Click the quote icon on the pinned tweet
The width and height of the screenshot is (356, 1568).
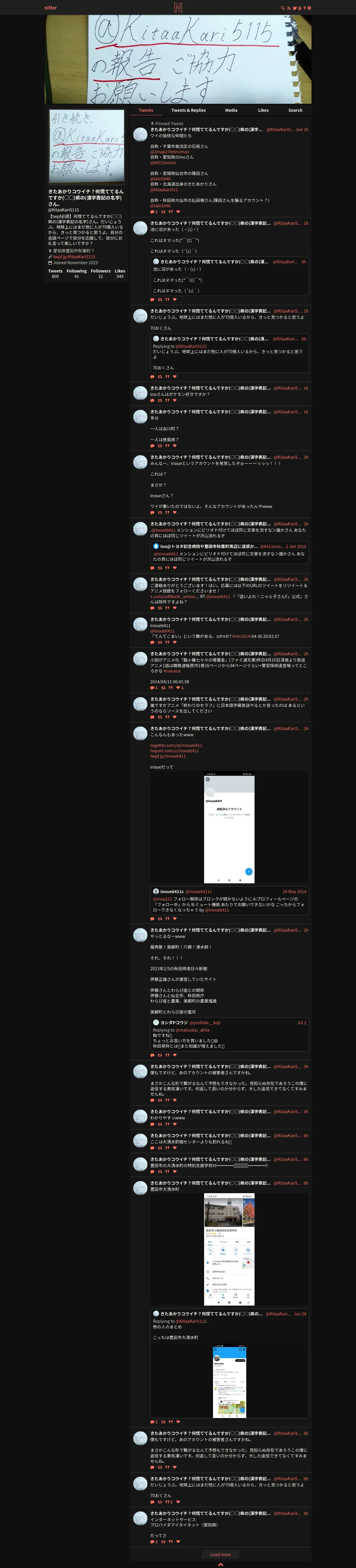170,211
